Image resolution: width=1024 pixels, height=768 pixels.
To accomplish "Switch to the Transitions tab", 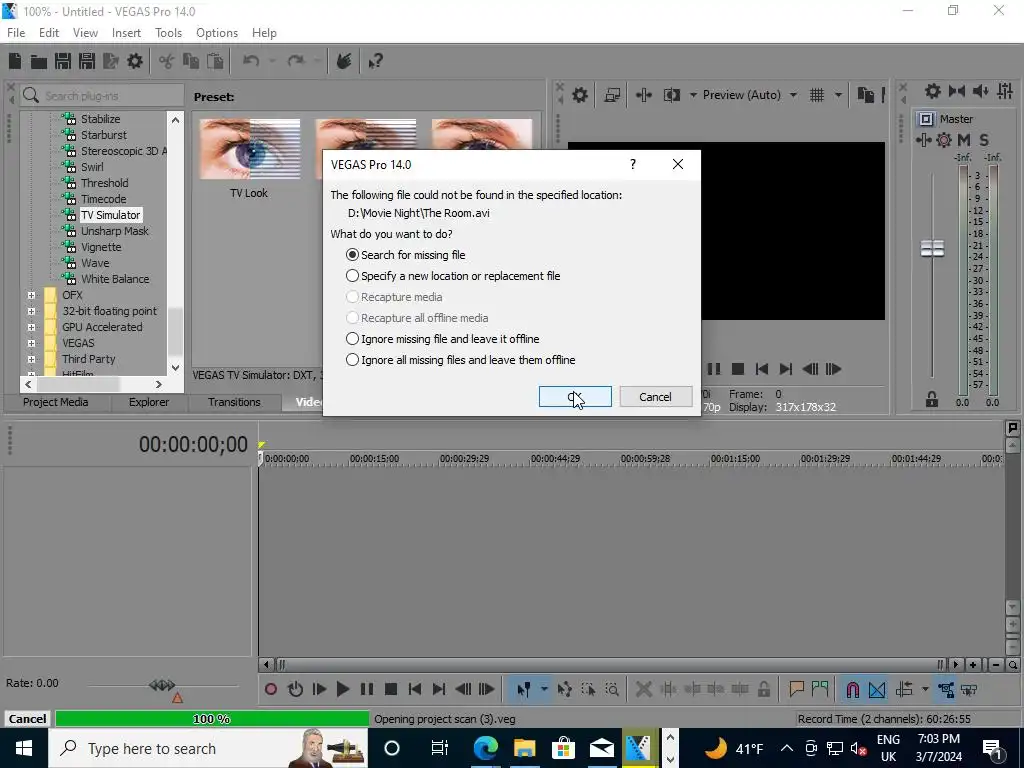I will point(234,402).
